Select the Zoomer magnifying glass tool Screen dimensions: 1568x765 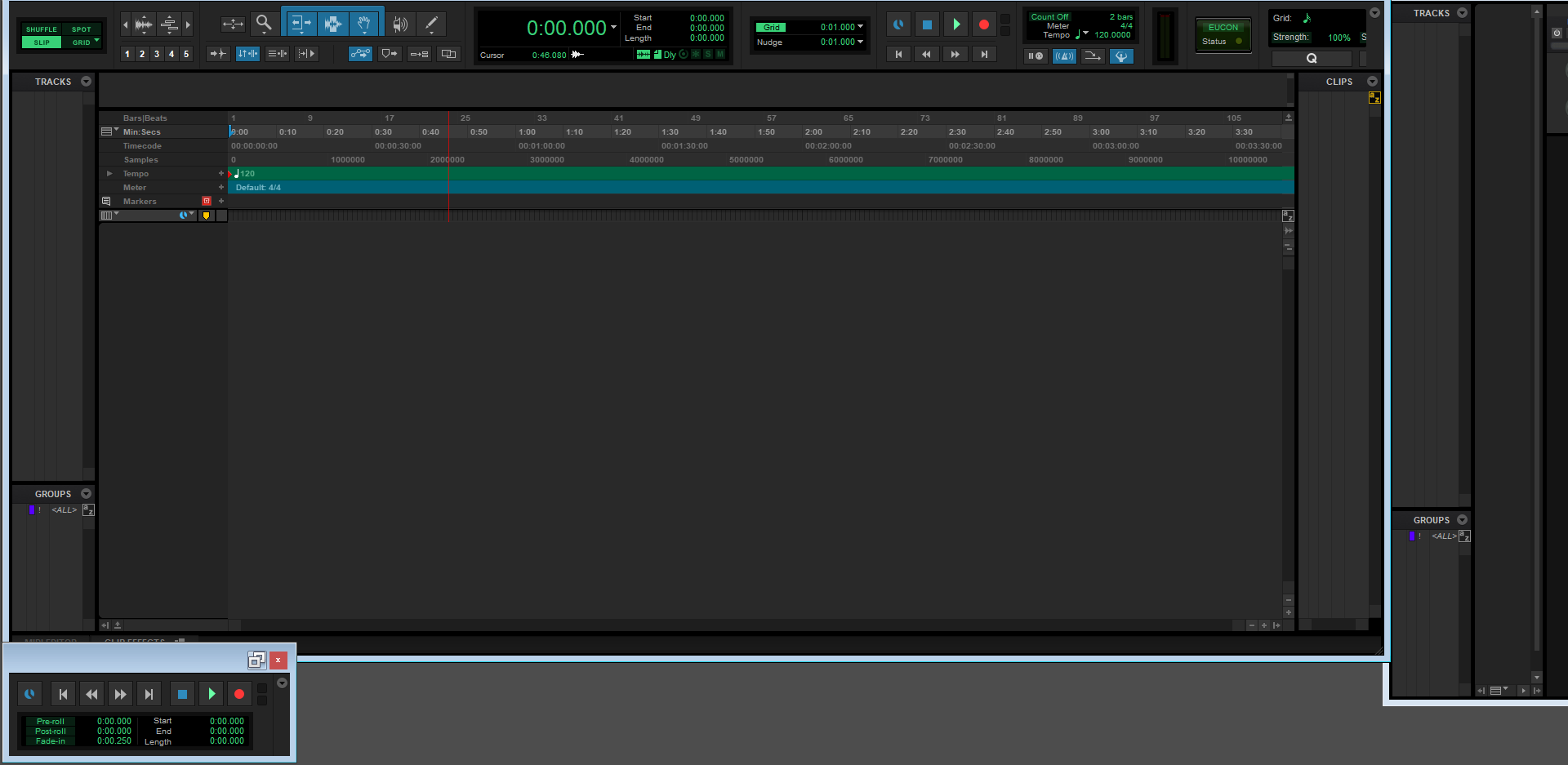[263, 24]
